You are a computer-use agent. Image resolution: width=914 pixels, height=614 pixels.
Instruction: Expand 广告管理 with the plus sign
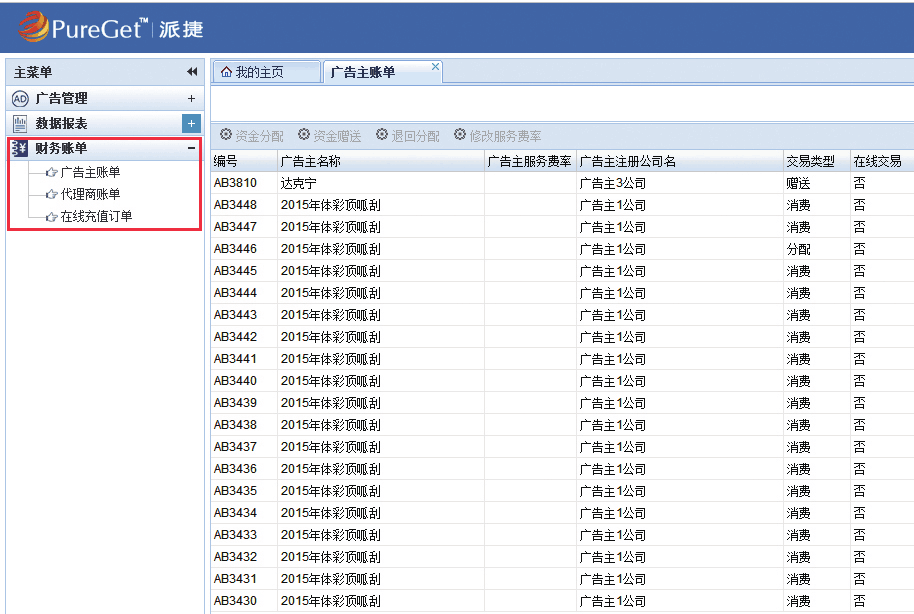191,99
